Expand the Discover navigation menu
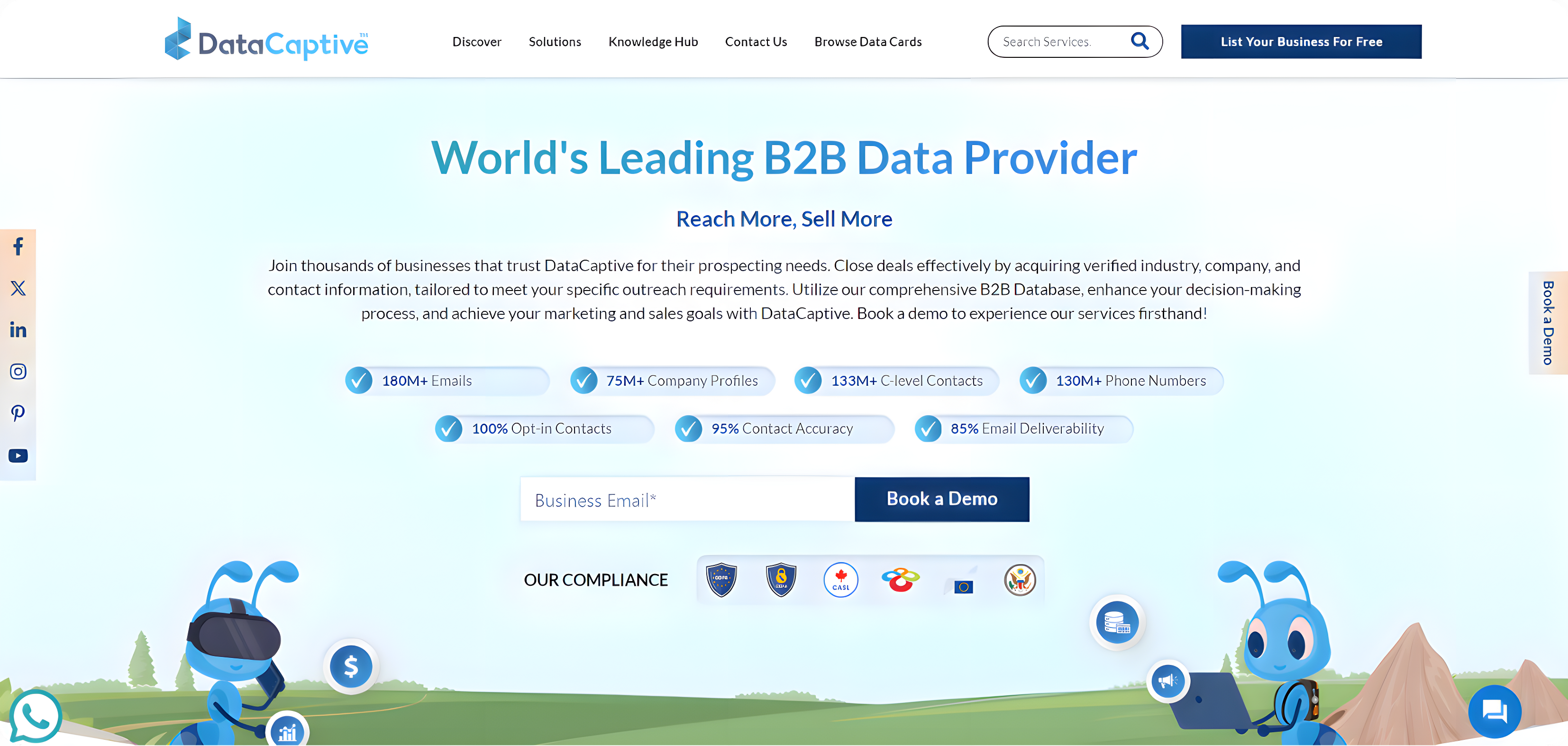Viewport: 1568px width, 746px height. point(477,41)
